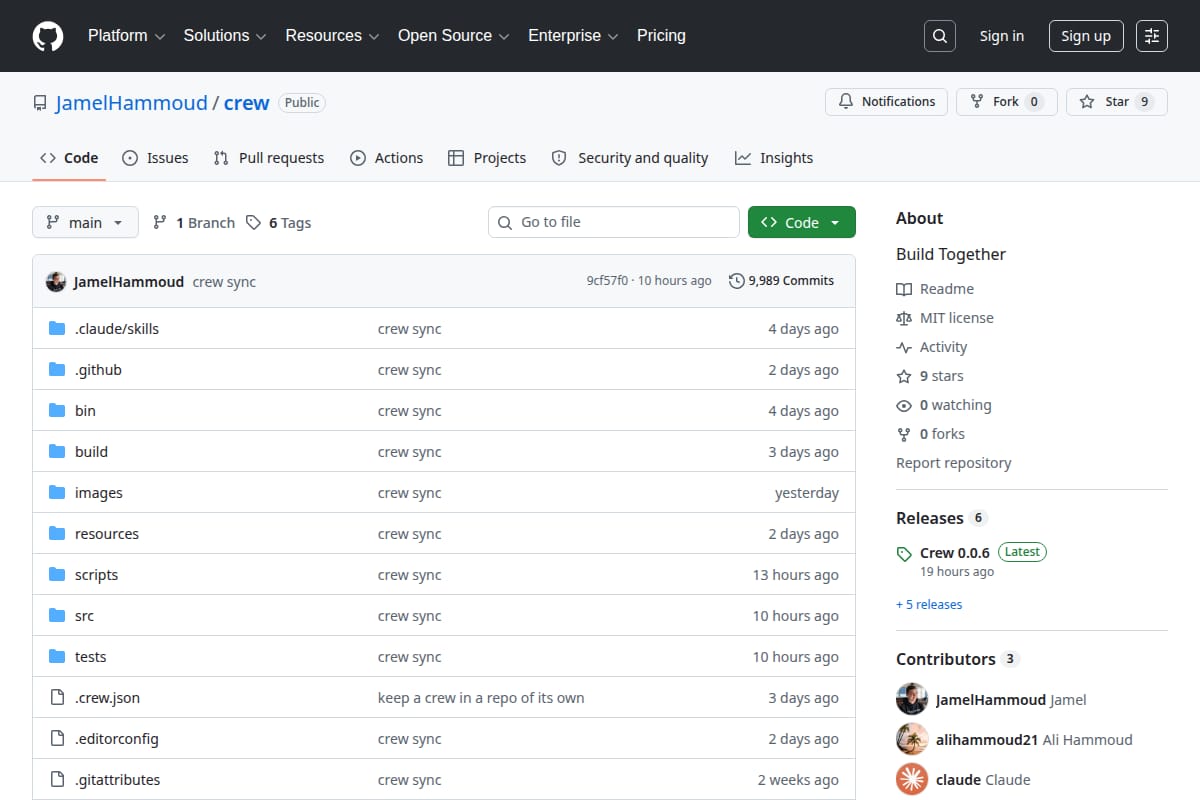Open the images folder

point(99,493)
